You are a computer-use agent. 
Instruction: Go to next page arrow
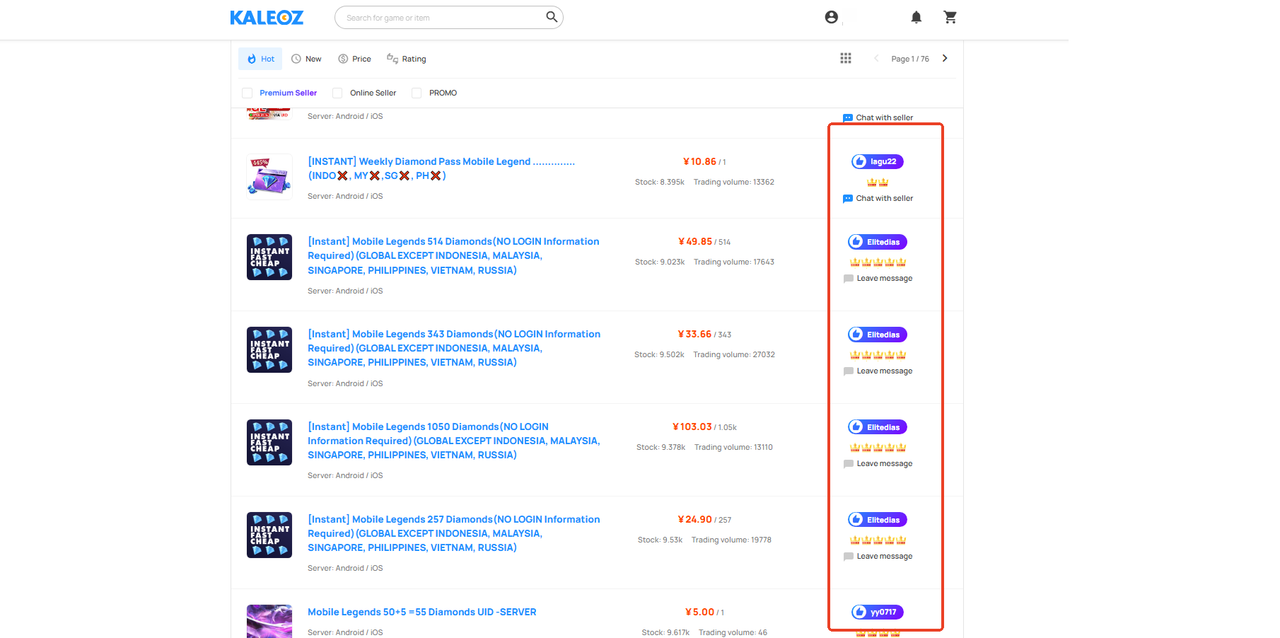coord(945,58)
